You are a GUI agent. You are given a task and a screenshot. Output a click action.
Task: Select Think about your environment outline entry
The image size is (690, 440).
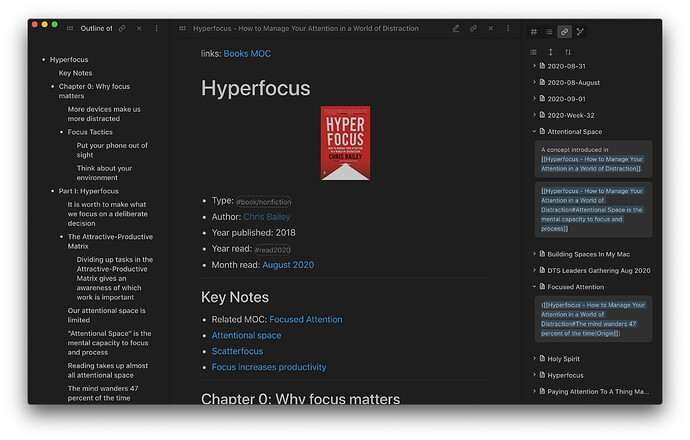104,173
